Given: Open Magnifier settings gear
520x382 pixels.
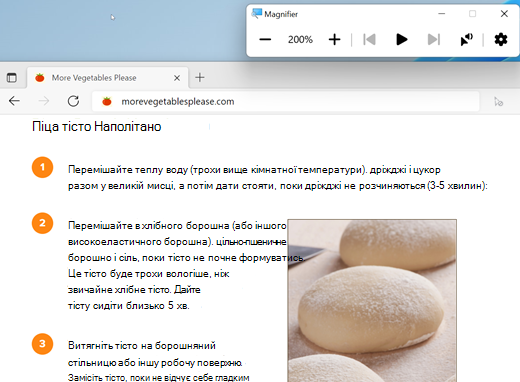Looking at the screenshot, I should tap(501, 39).
